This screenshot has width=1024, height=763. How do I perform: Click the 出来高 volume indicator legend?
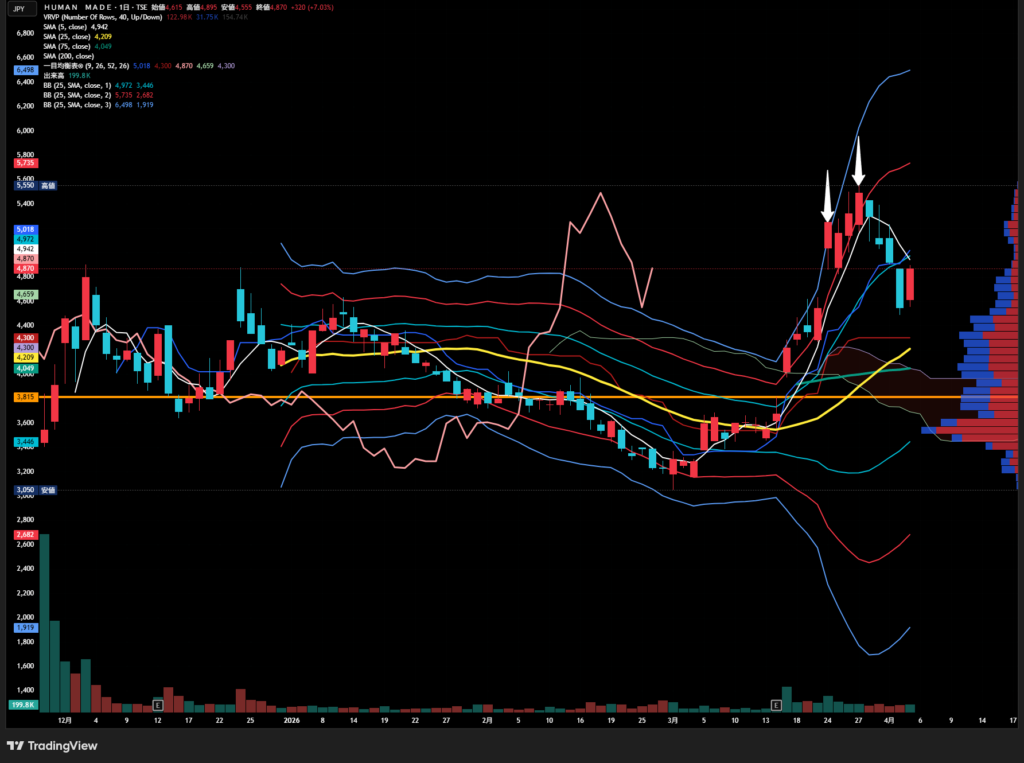coord(55,75)
